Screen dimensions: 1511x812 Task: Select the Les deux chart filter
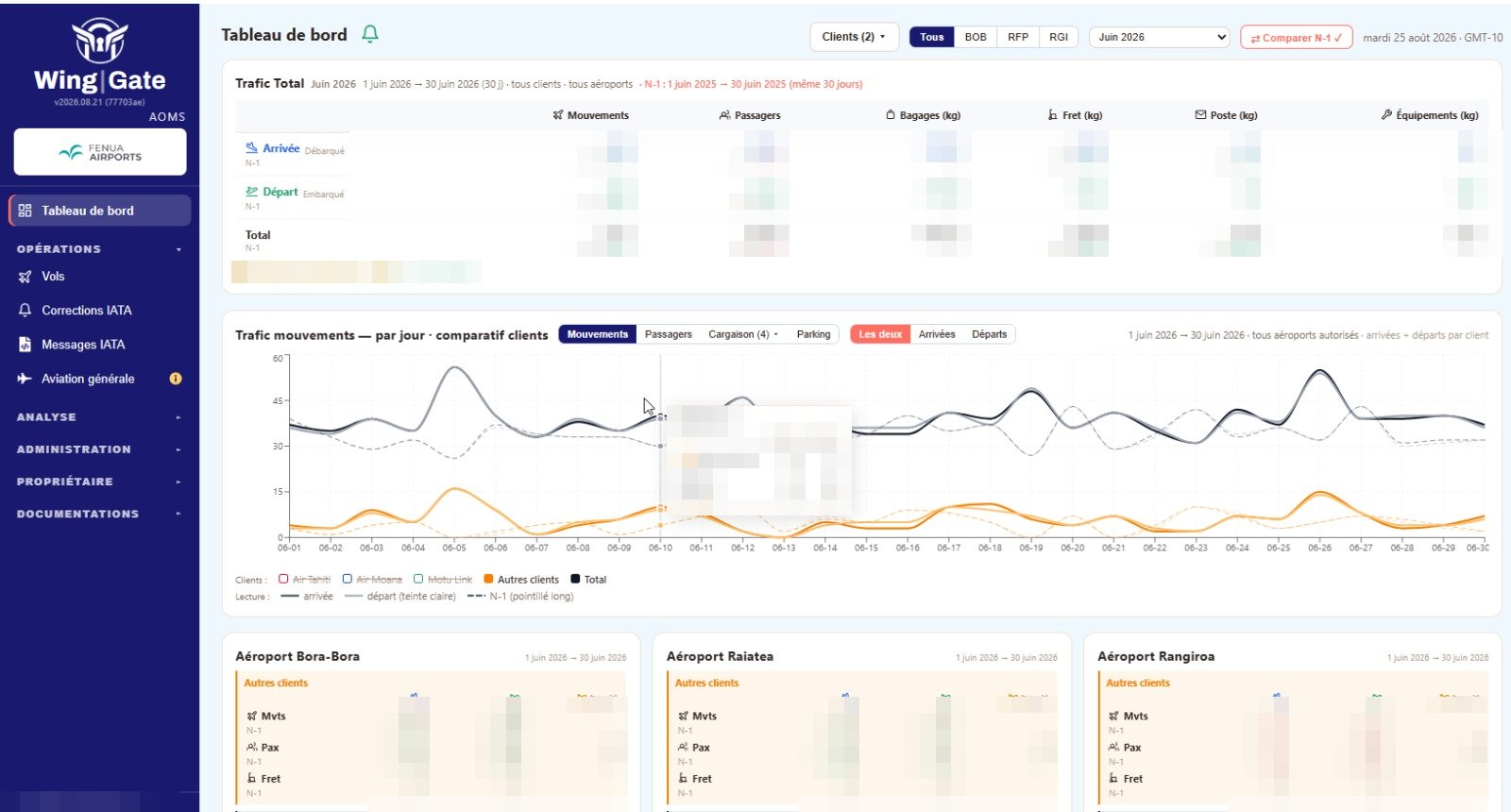pos(880,334)
